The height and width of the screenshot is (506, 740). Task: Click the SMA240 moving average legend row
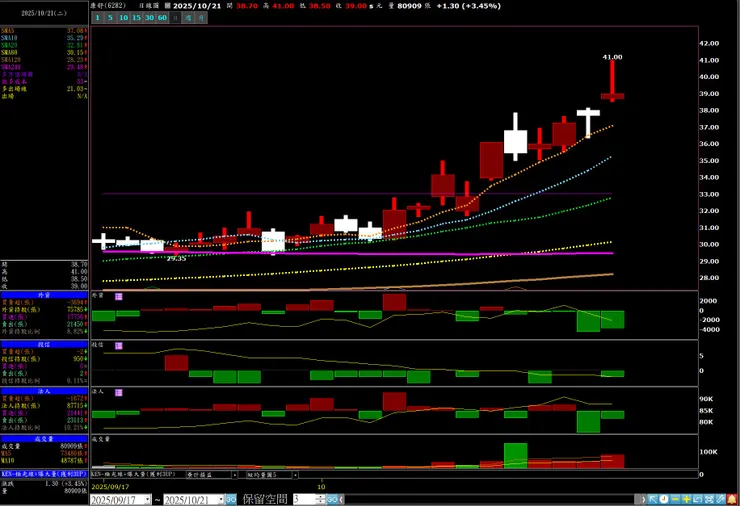point(44,67)
